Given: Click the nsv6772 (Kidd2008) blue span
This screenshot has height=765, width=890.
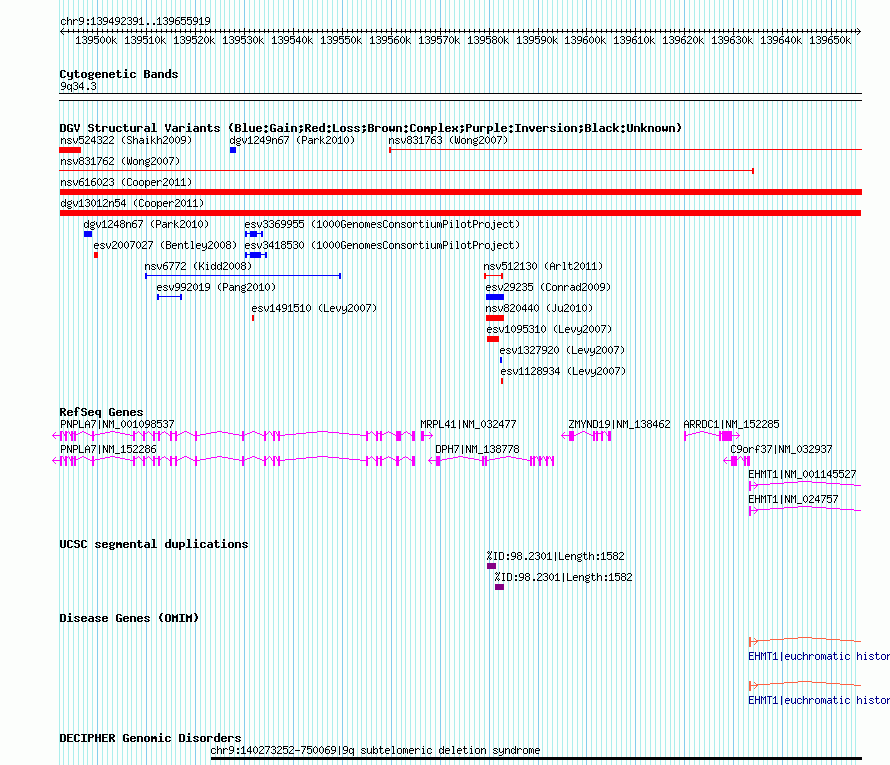Looking at the screenshot, I should tap(243, 276).
